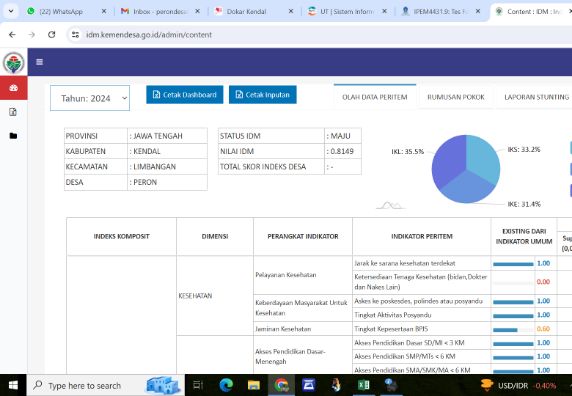Close the Dokar Kendal browser tab
Viewport: 572px width, 396px height.
pyautogui.click(x=291, y=11)
